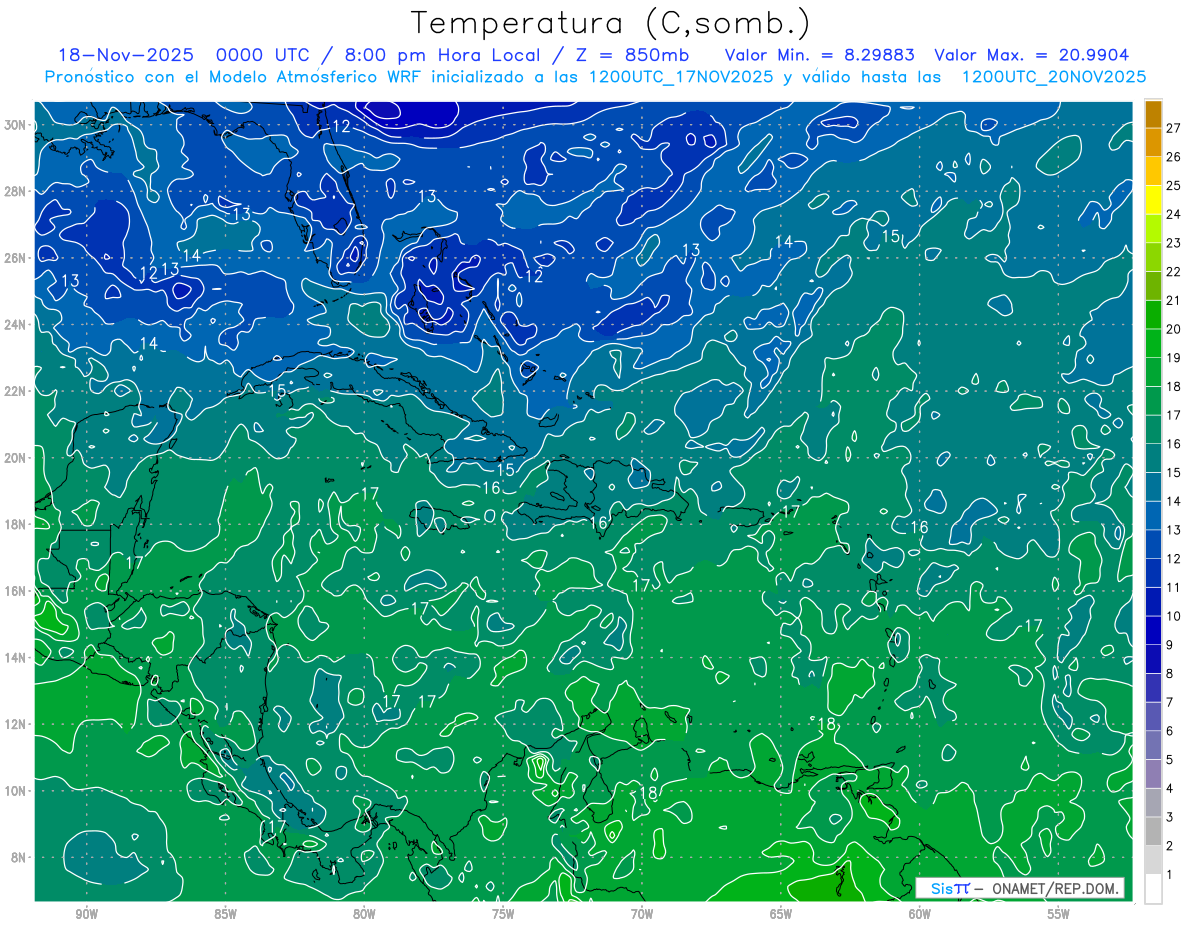Viewport: 1200px width, 927px height.
Task: Click the 65W longitude axis label
Action: pos(781,914)
